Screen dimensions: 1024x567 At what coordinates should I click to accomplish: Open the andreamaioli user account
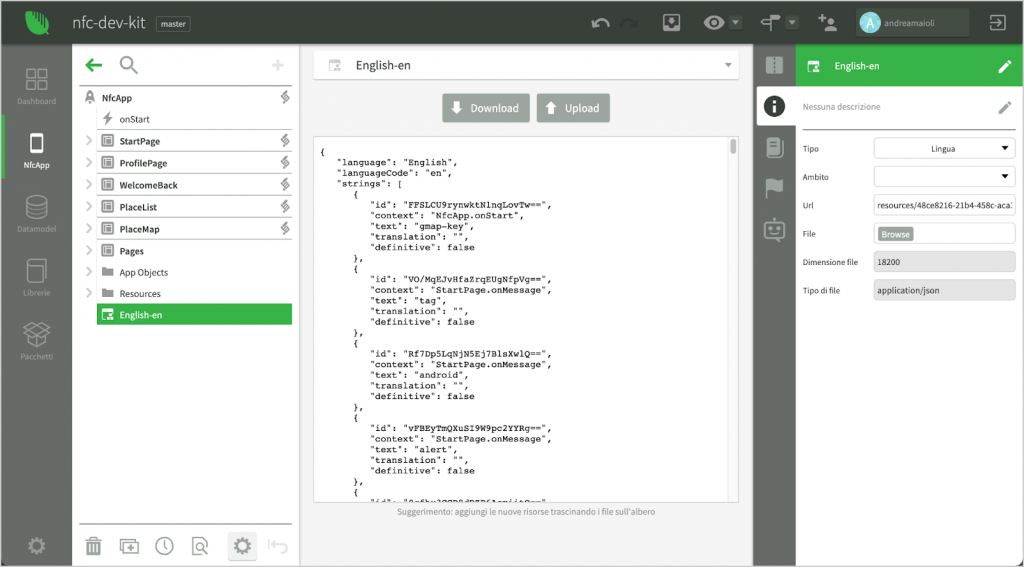pyautogui.click(x=912, y=23)
